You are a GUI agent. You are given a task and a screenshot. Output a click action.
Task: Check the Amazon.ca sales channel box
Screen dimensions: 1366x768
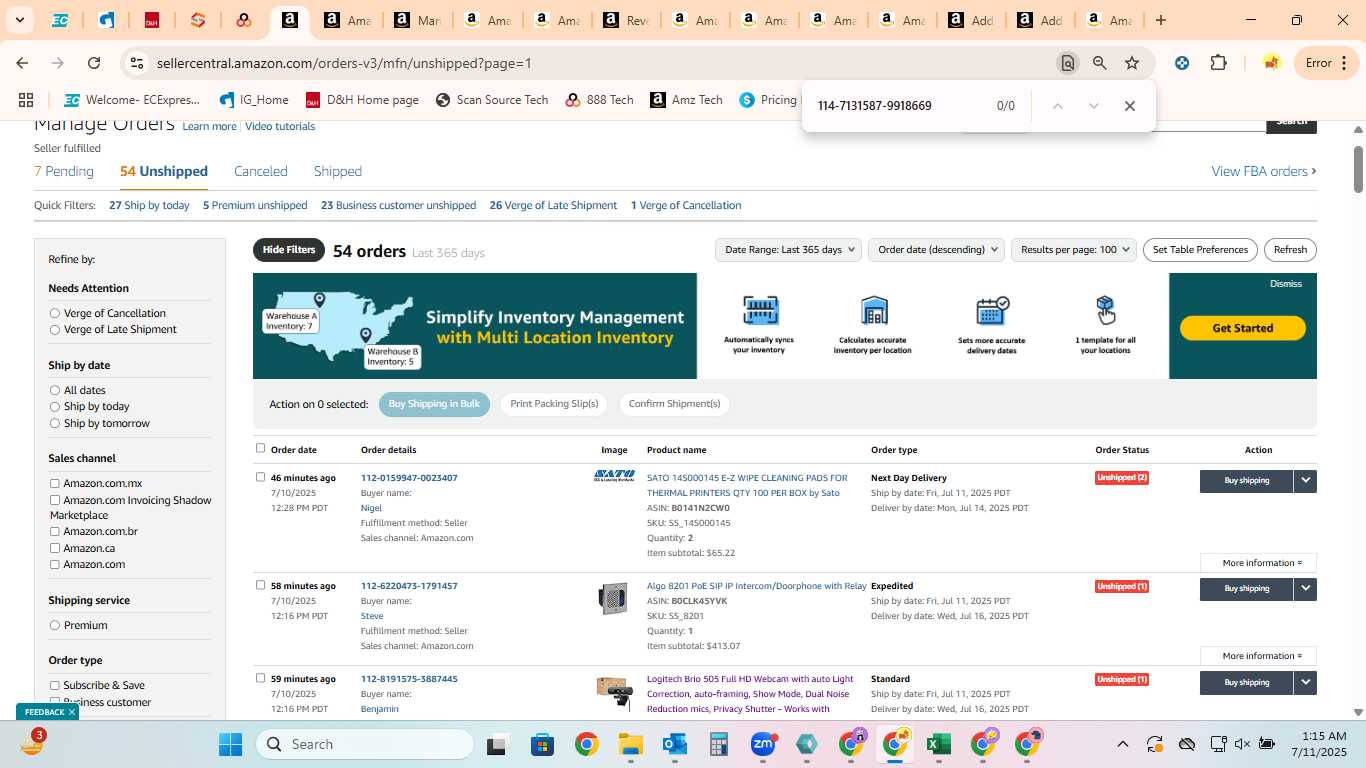[x=55, y=548]
